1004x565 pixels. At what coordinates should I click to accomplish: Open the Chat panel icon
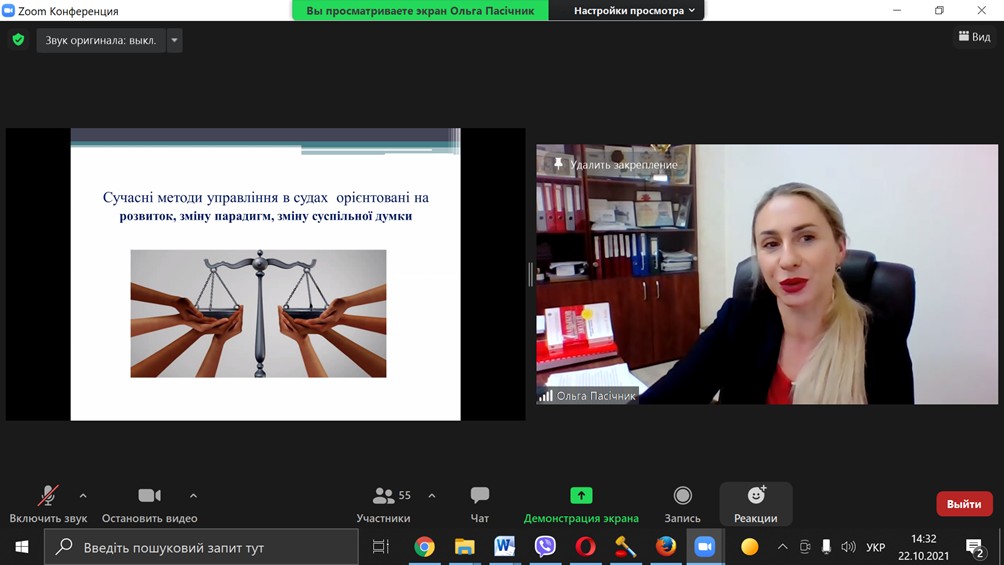click(x=479, y=496)
